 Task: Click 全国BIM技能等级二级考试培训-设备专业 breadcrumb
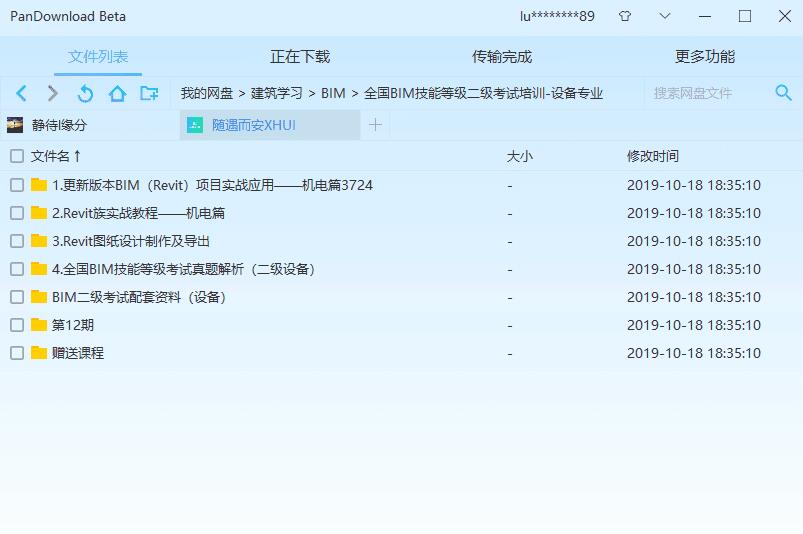pos(483,93)
